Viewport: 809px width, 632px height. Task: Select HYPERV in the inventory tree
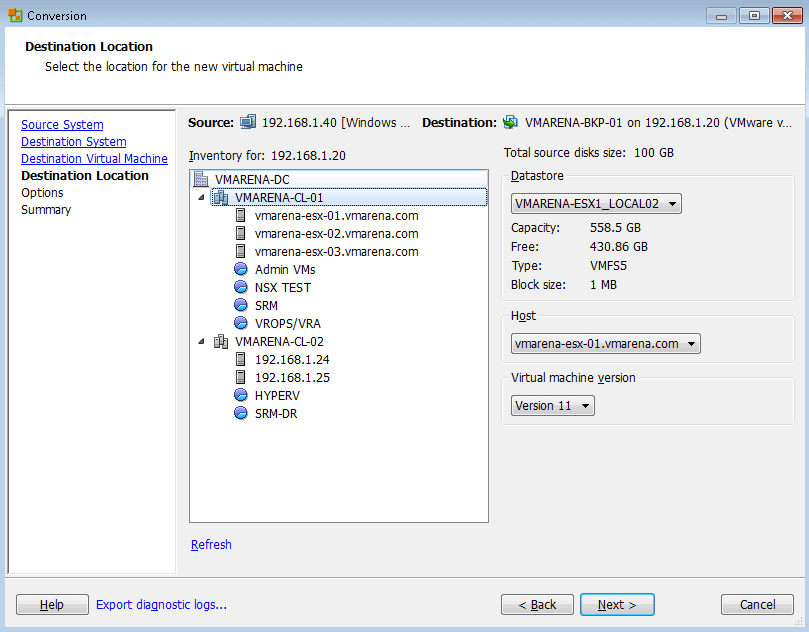tap(277, 396)
